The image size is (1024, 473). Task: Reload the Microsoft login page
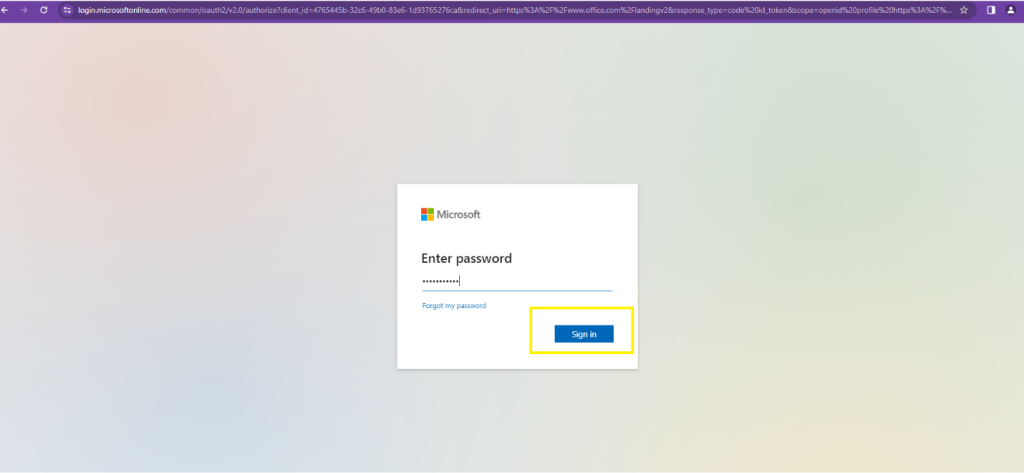click(44, 9)
